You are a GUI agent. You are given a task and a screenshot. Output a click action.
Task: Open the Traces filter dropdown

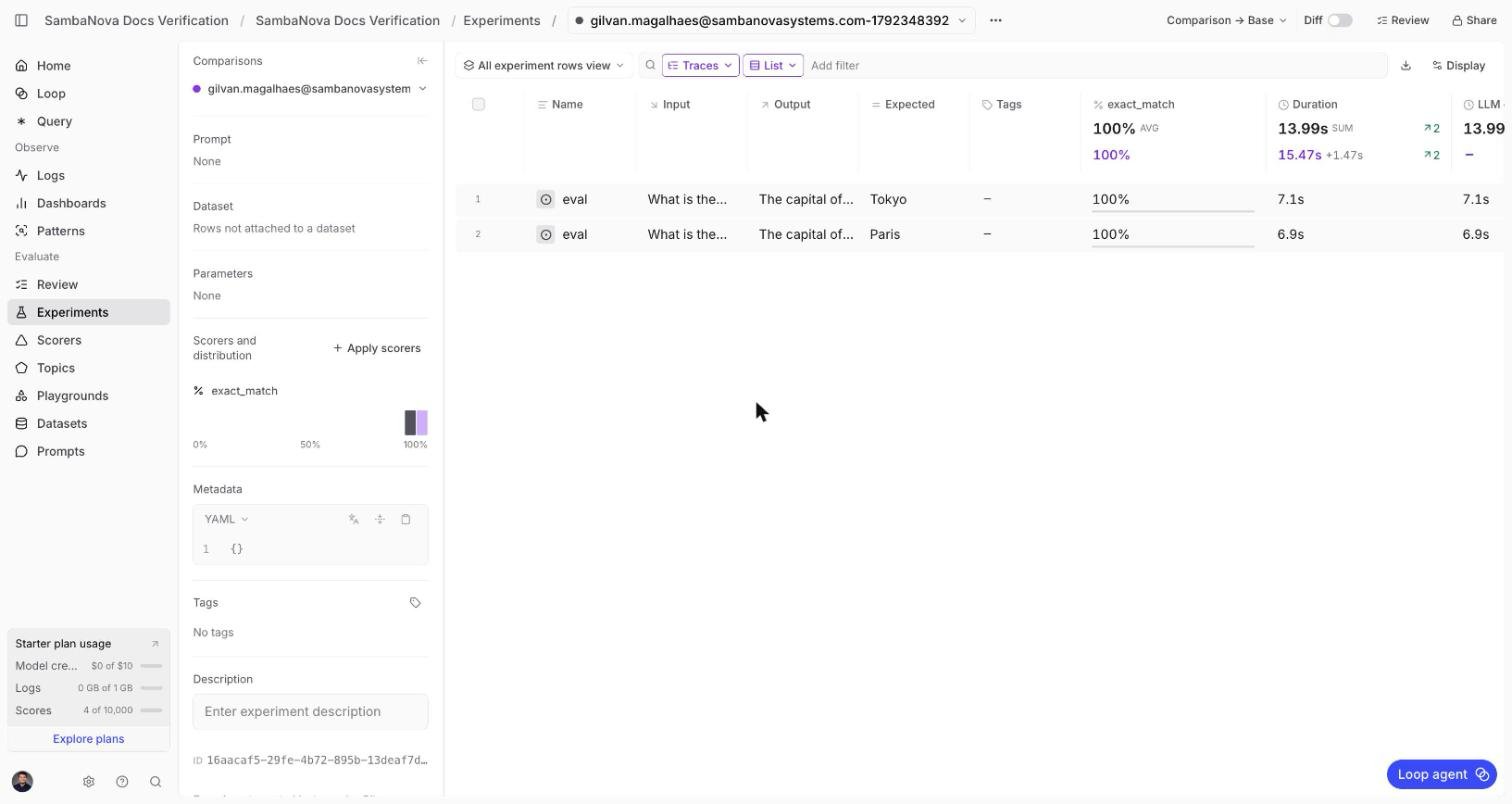point(700,65)
